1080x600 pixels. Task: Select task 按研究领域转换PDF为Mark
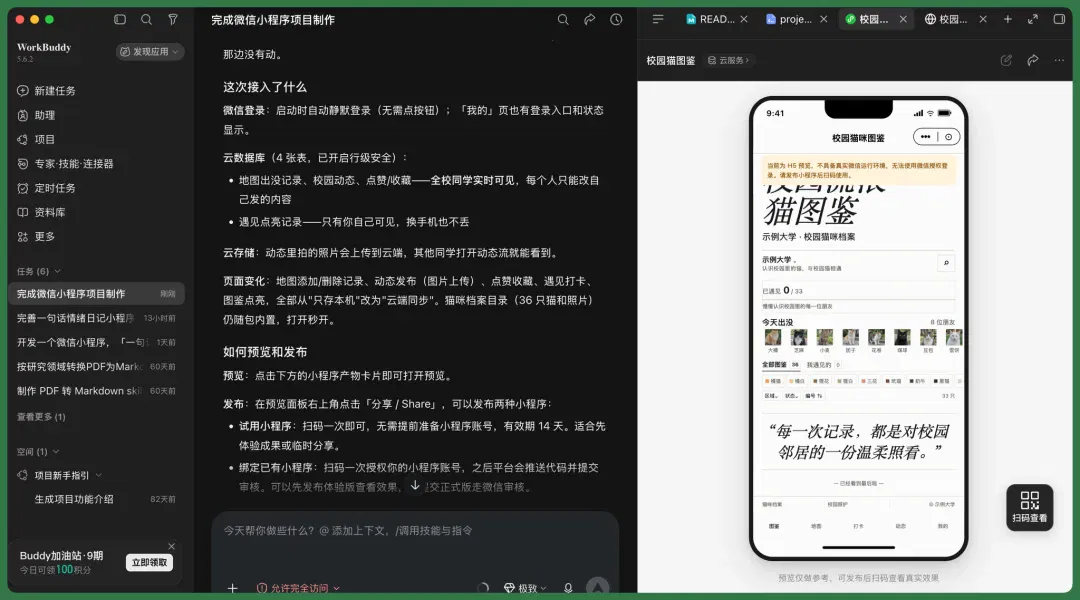96,366
